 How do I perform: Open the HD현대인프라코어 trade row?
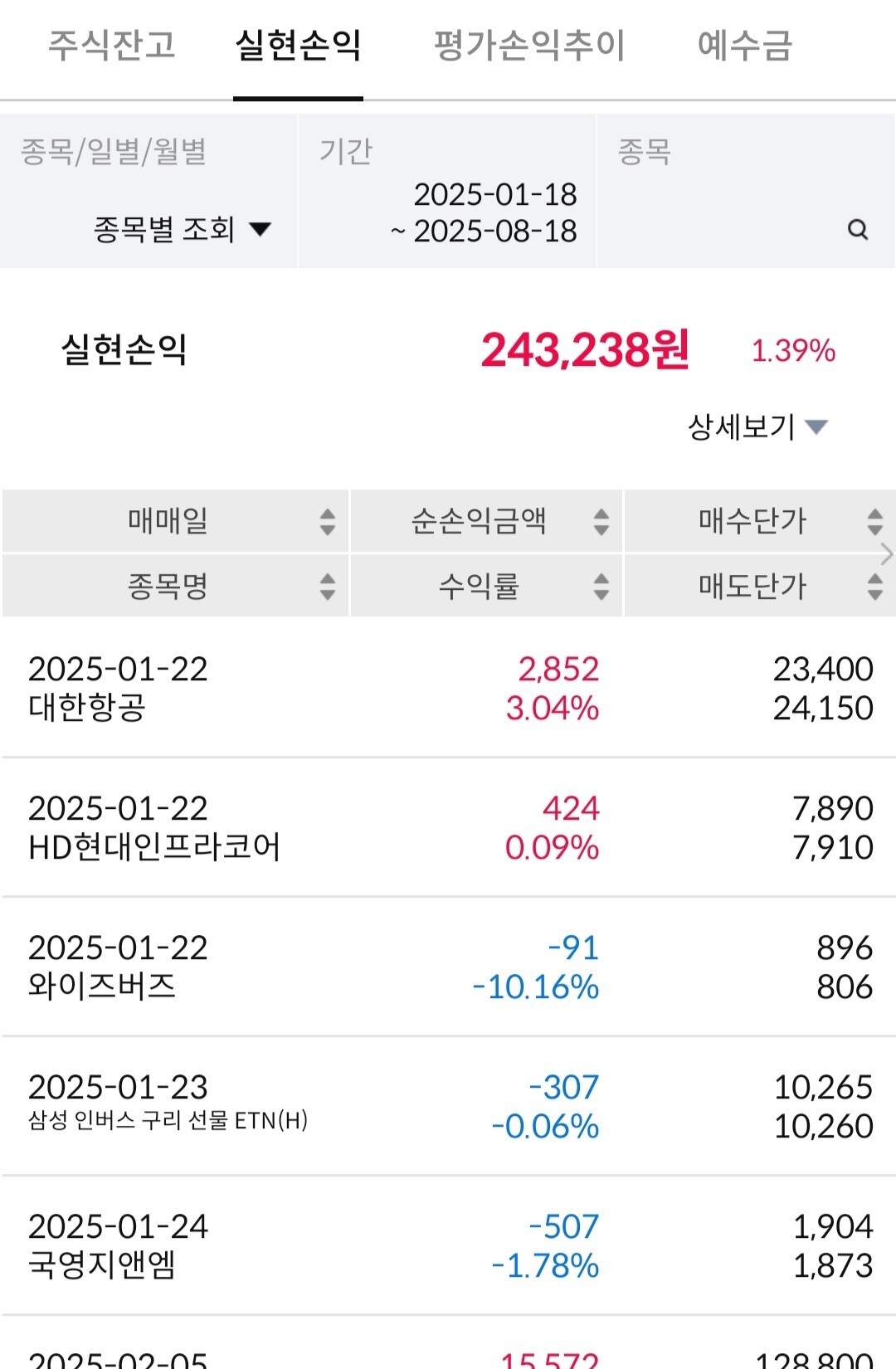tap(448, 827)
